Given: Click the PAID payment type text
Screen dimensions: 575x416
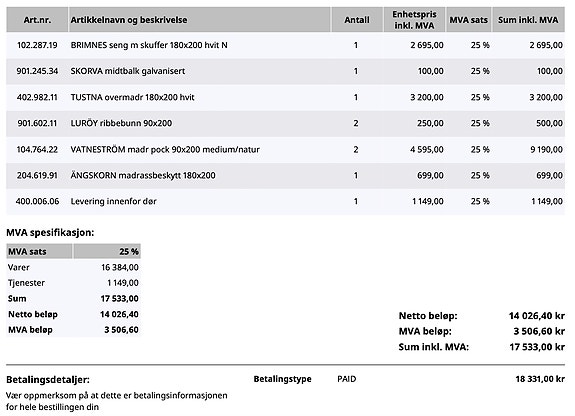Looking at the screenshot, I should click(347, 379).
